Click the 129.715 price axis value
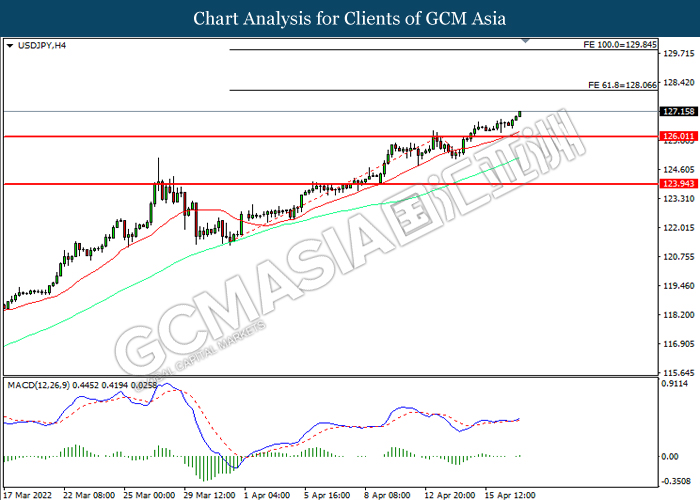 (x=679, y=54)
